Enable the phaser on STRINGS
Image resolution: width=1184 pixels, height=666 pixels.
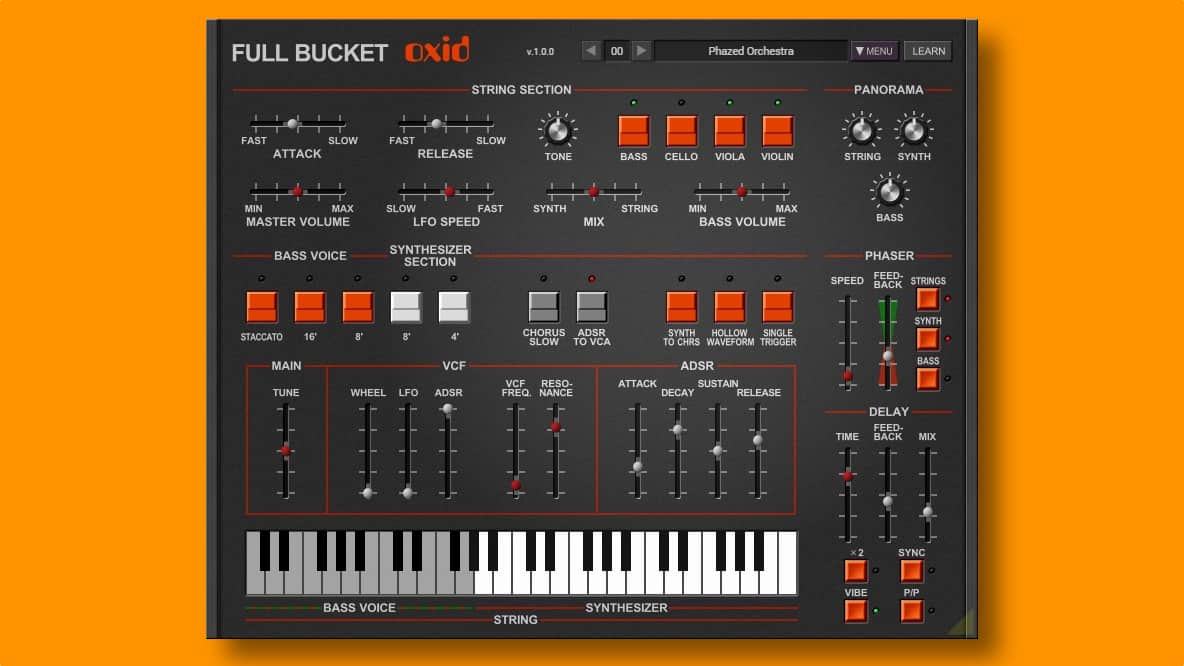(927, 297)
